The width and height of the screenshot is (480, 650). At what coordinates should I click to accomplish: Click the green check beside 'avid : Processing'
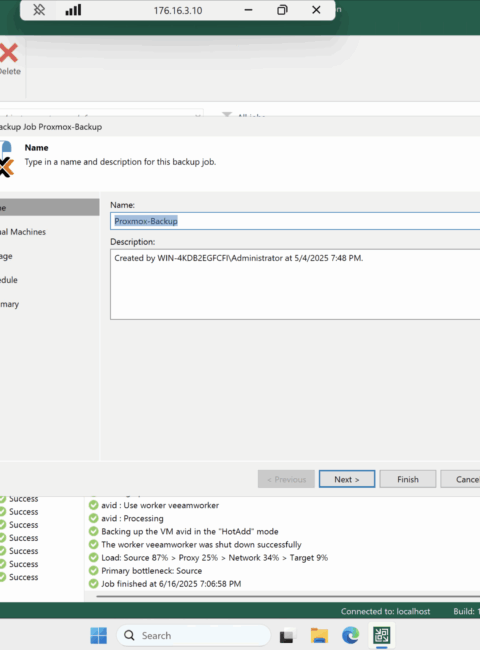[x=94, y=518]
